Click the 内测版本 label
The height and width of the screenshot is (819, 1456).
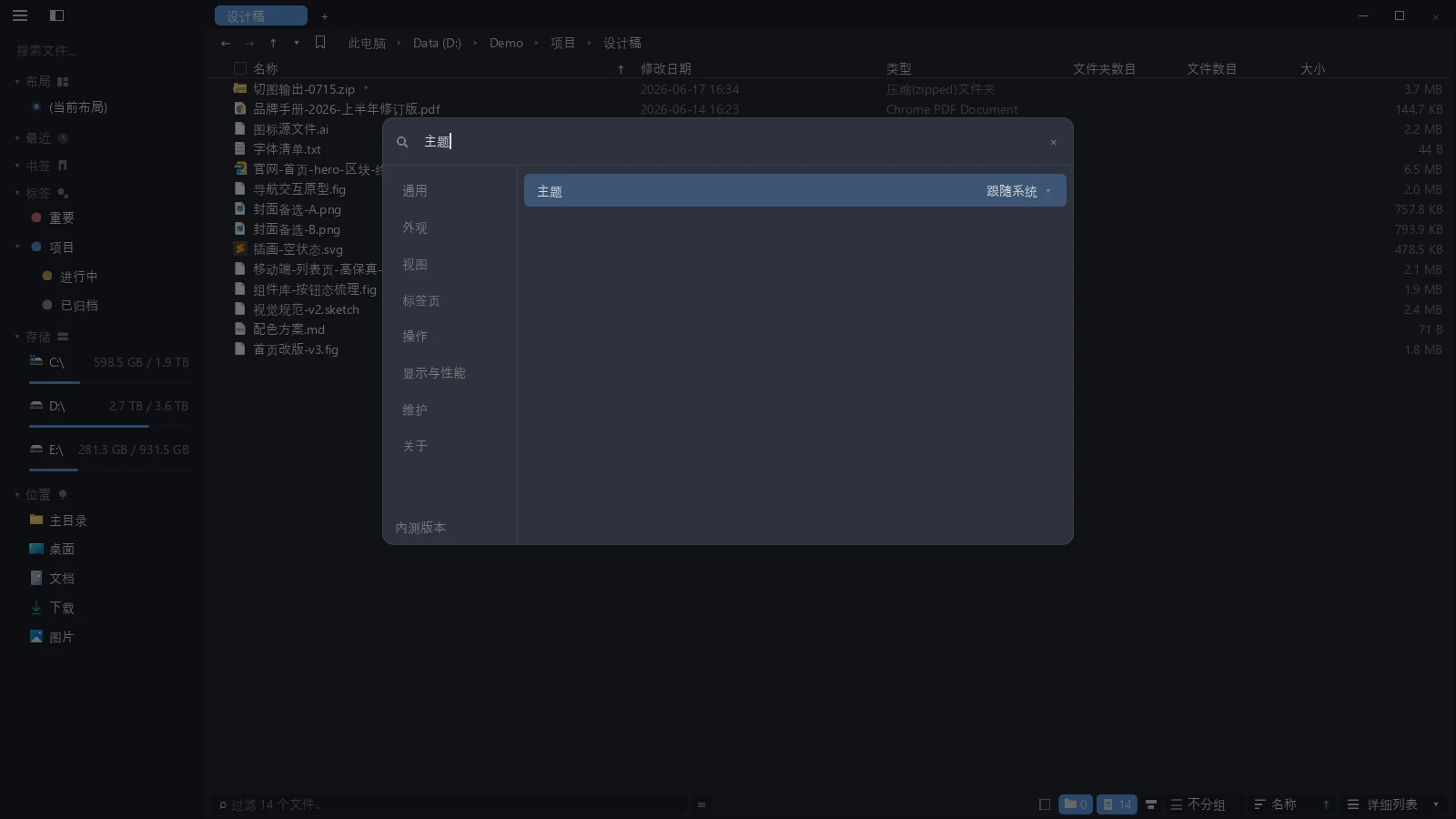(x=420, y=528)
